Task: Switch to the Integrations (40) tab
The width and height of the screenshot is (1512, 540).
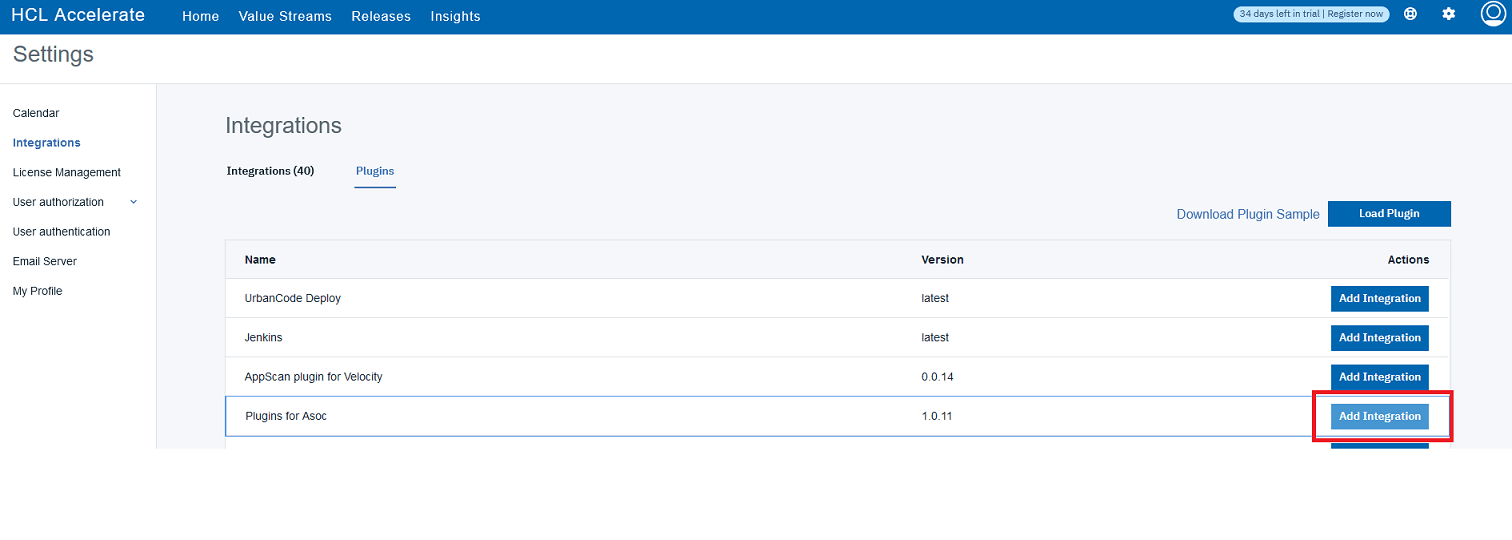Action: point(270,171)
